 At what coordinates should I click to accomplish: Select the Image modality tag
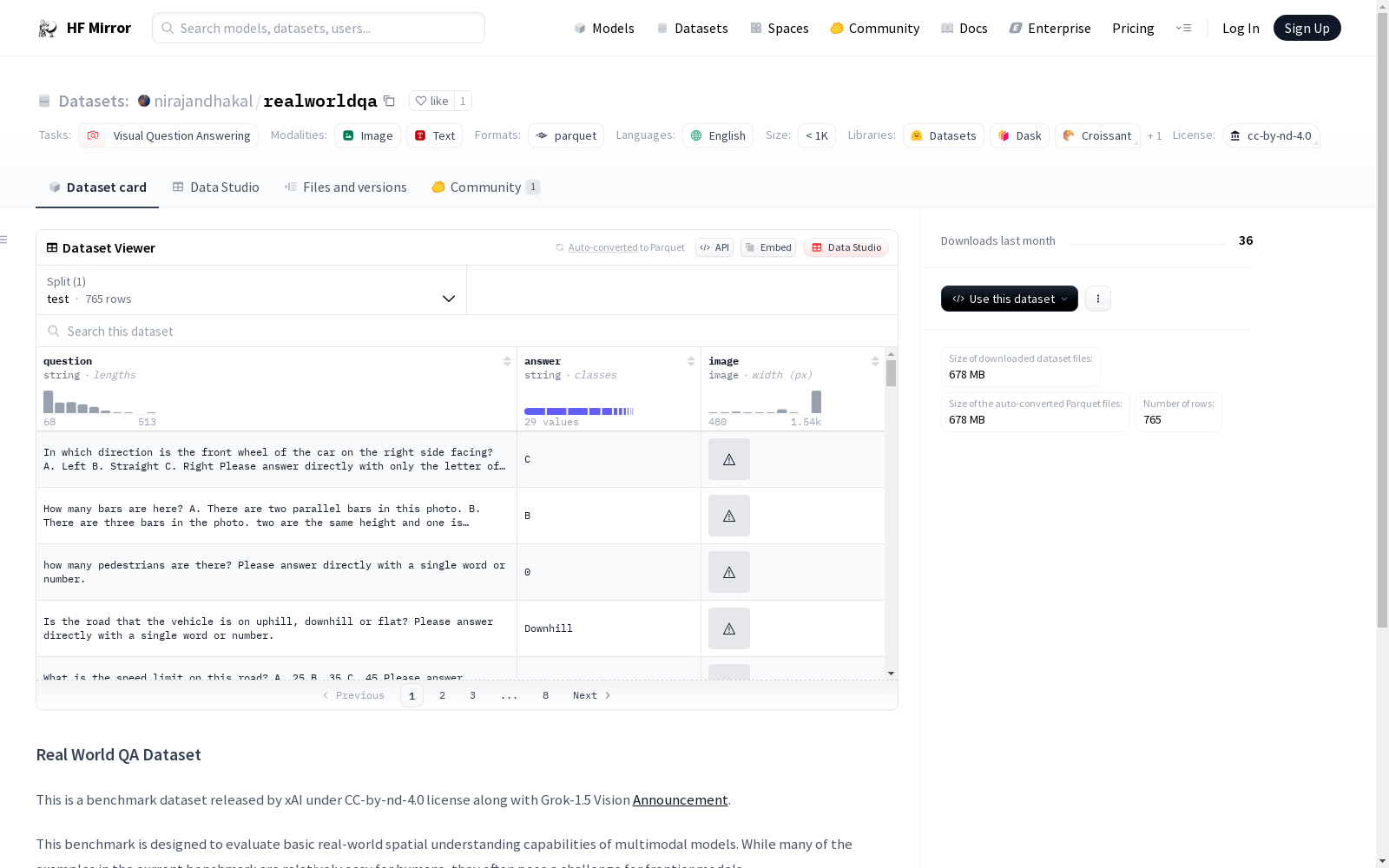(367, 135)
